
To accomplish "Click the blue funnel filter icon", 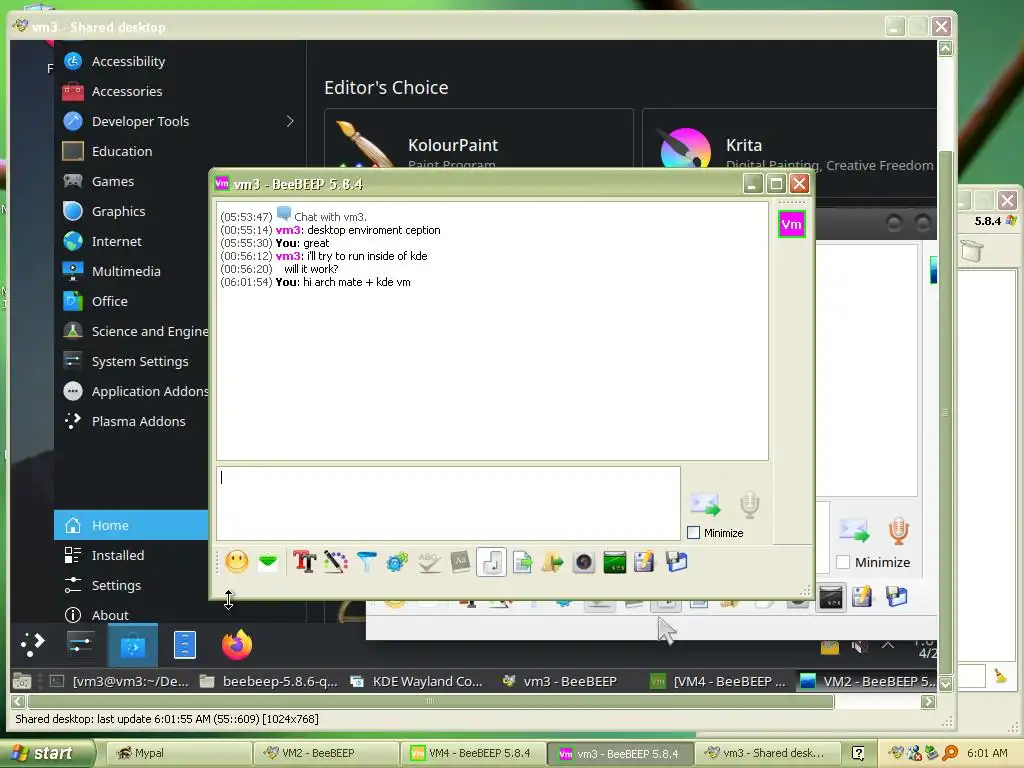I will (366, 562).
